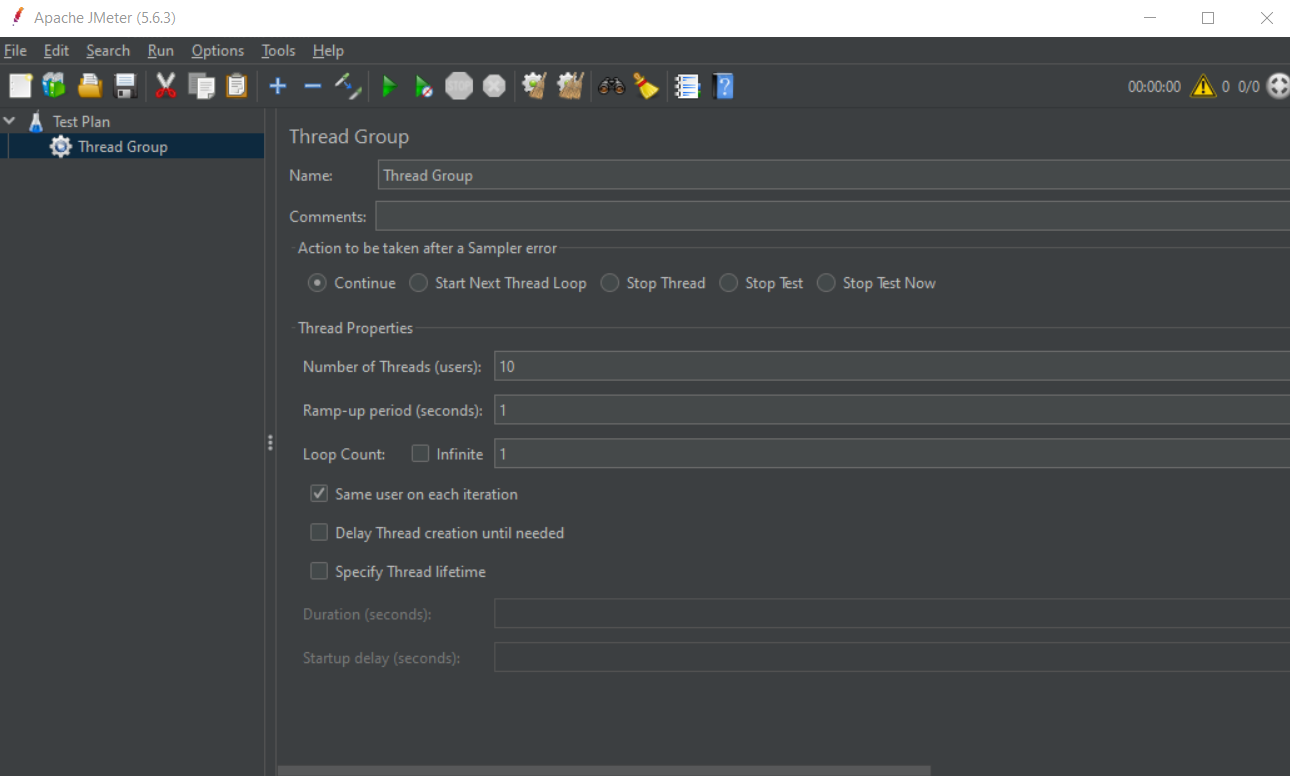Open the Options menu
1290x776 pixels.
tap(217, 51)
